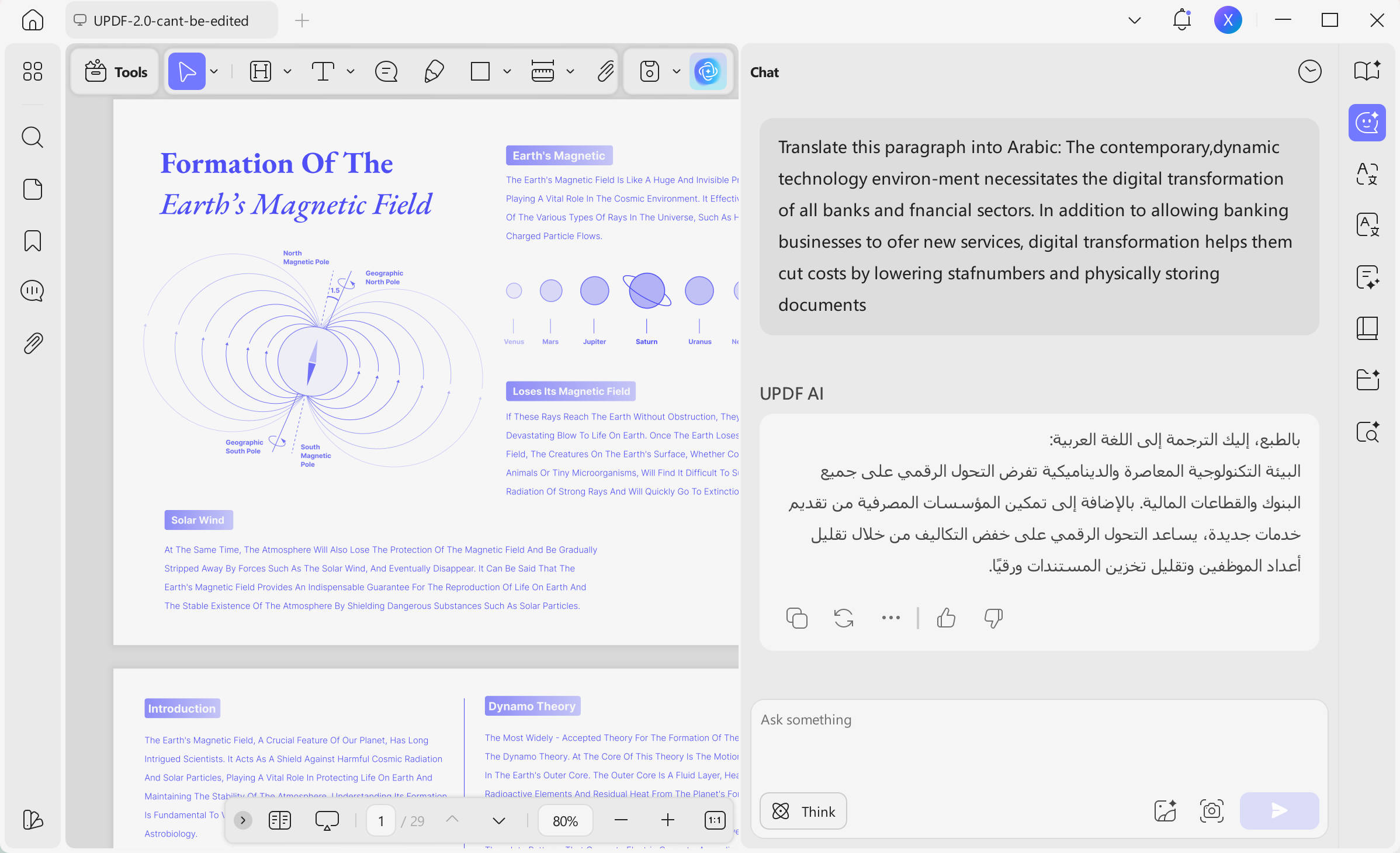Expand the bottom toolbar collapse arrow
Screen dimensions: 1400x853
coord(243,820)
